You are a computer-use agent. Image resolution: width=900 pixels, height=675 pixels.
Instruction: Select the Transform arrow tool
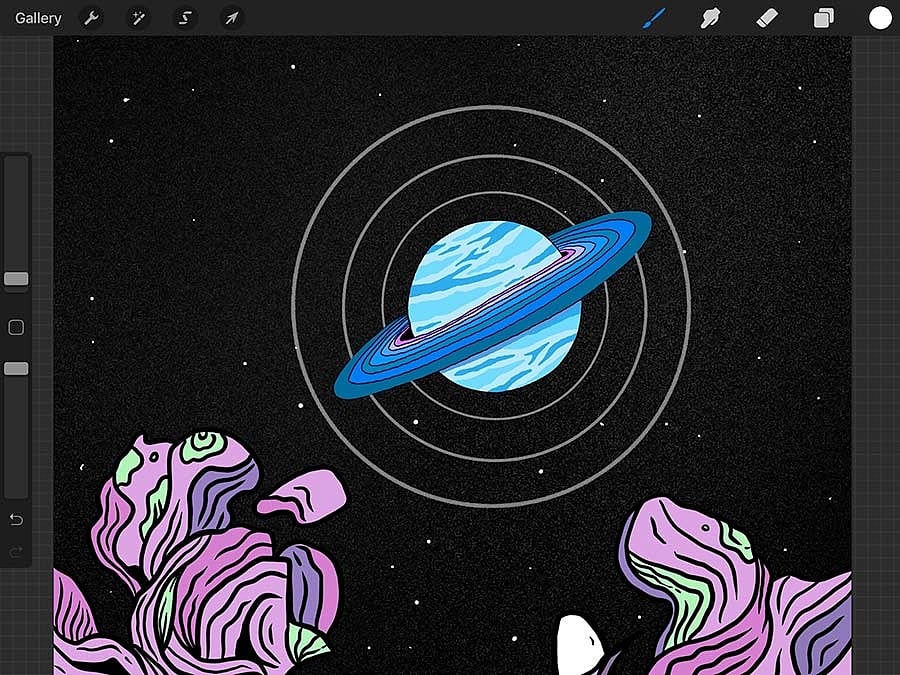231,17
